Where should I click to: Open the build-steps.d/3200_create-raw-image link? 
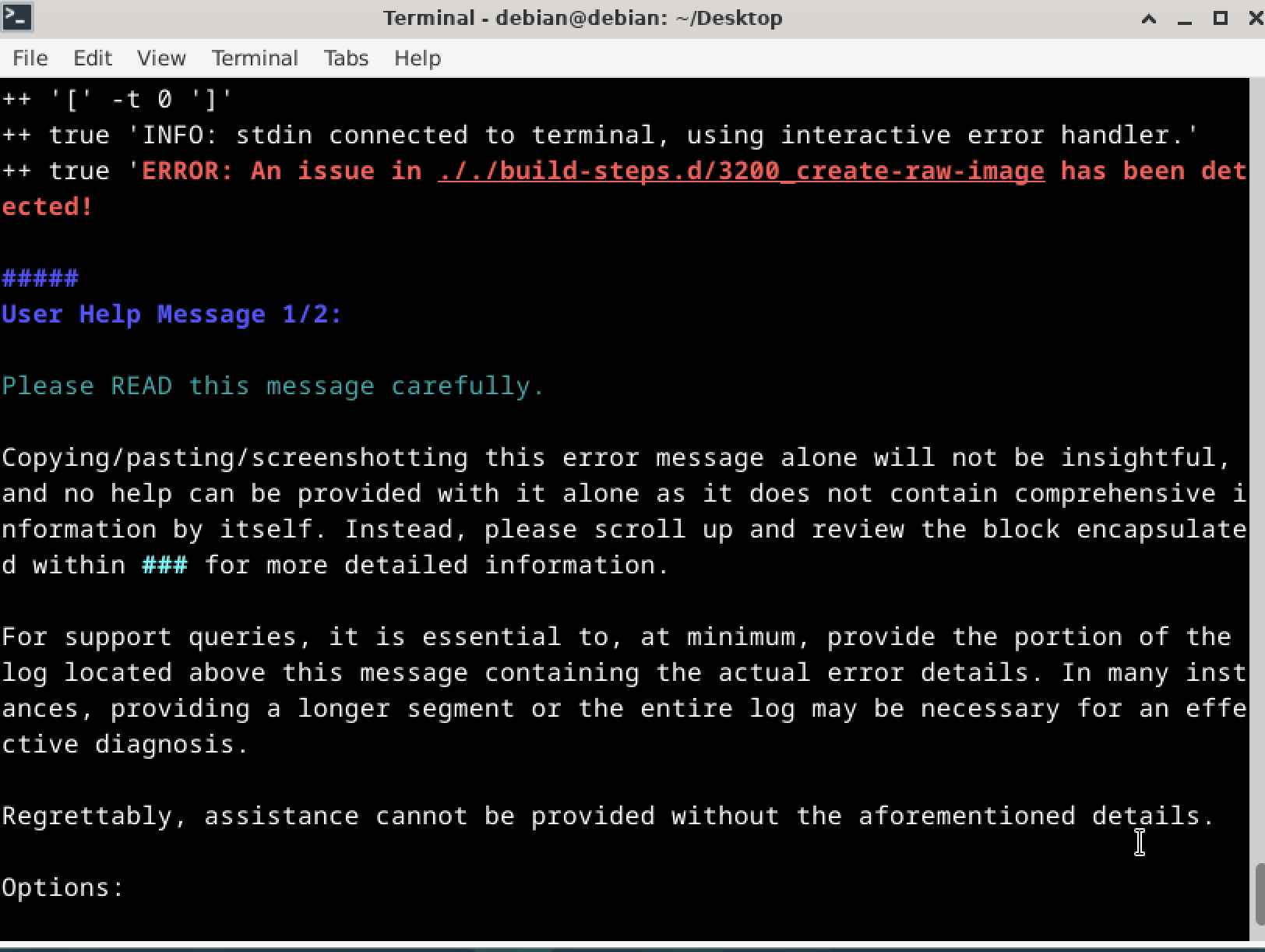pyautogui.click(x=741, y=171)
